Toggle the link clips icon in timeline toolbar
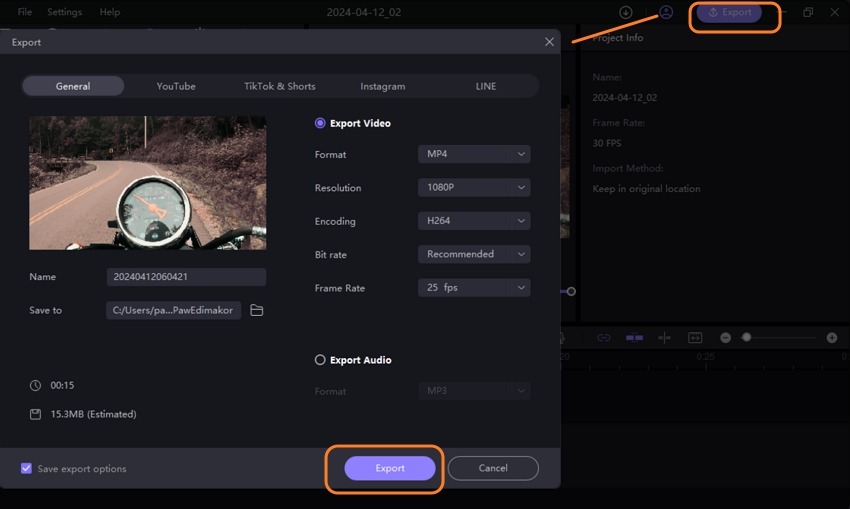 click(x=604, y=338)
